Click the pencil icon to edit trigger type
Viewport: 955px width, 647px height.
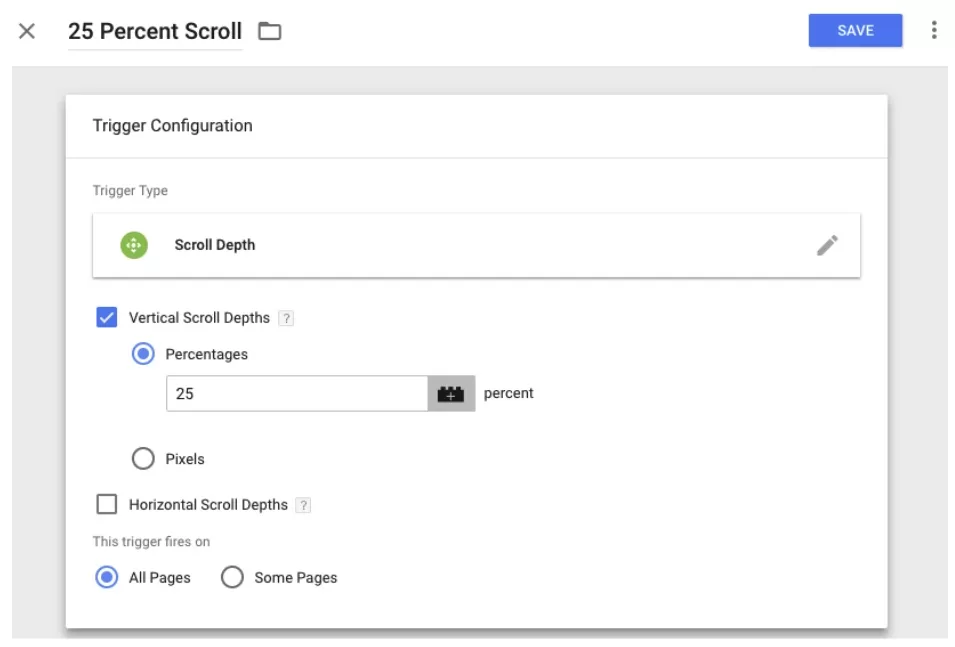coord(827,244)
